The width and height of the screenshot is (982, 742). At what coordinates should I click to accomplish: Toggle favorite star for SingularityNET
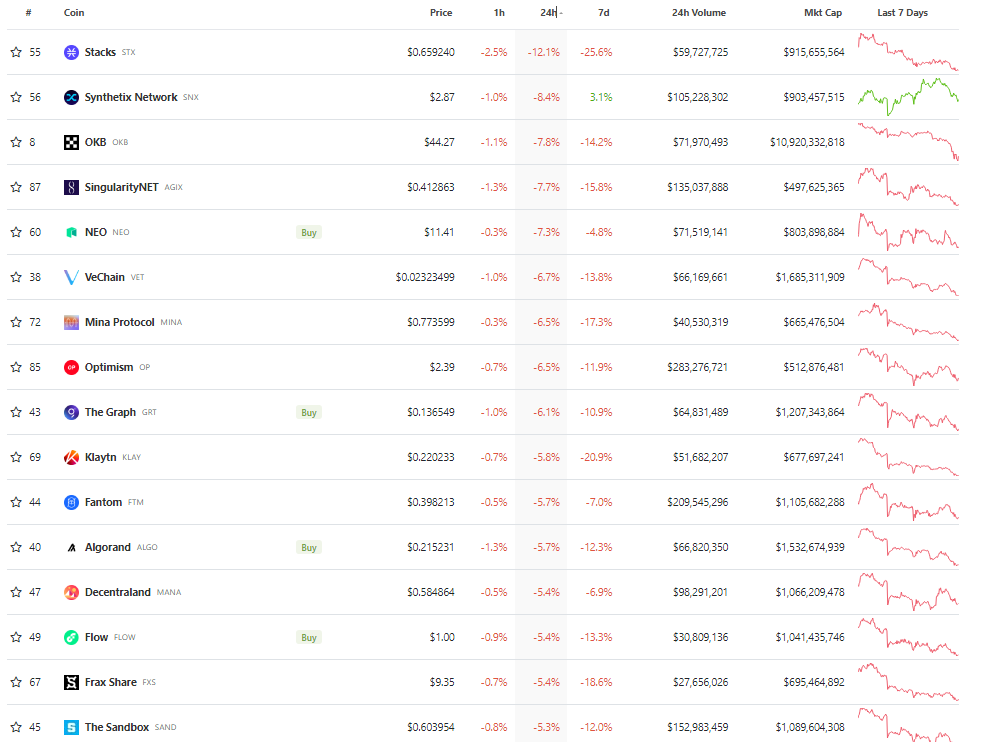16,187
